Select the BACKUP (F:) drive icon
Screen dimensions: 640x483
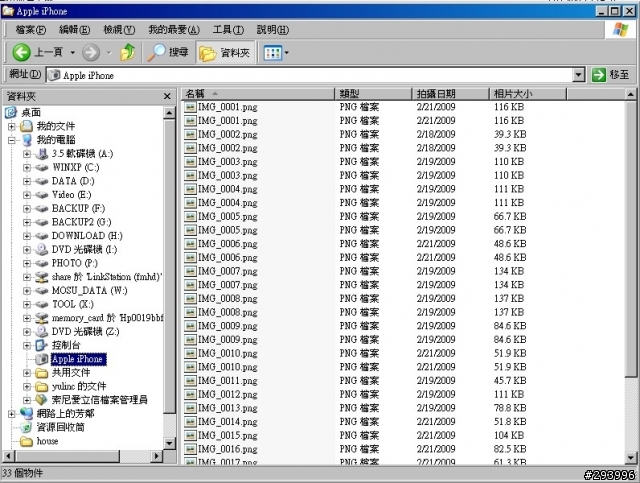pos(41,209)
